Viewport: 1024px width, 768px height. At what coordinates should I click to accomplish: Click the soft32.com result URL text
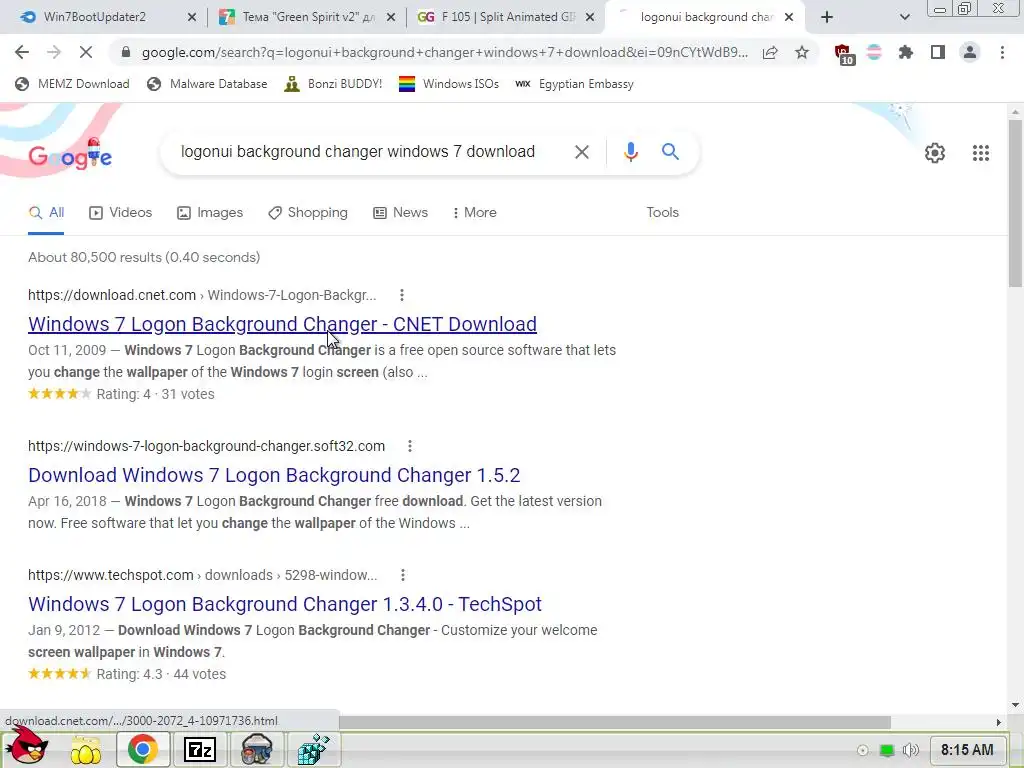coord(206,446)
